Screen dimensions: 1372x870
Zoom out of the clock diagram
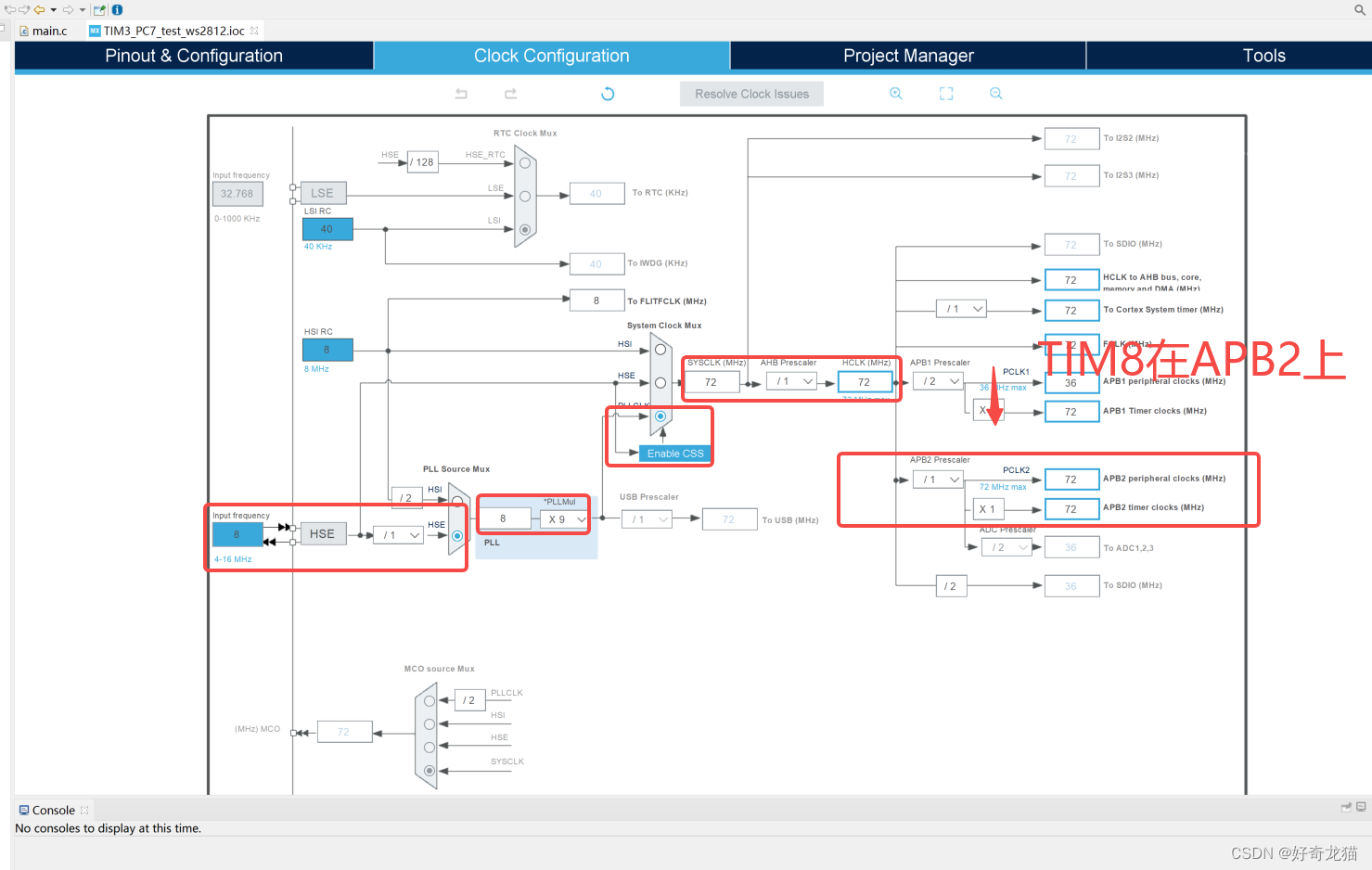click(996, 94)
